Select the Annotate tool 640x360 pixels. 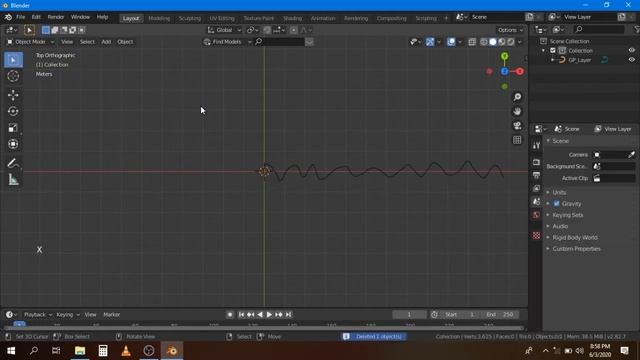13,163
